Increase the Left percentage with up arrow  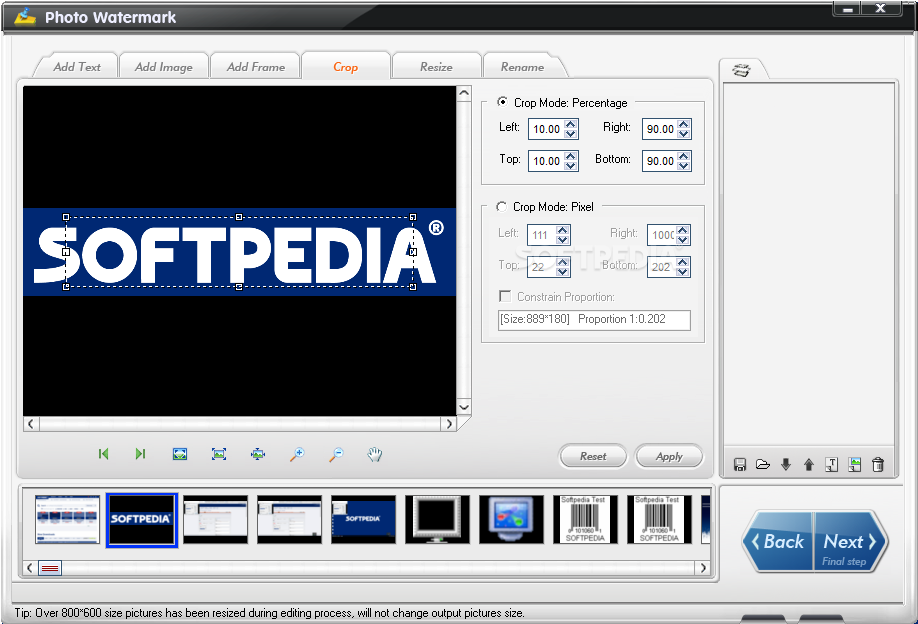(x=571, y=124)
